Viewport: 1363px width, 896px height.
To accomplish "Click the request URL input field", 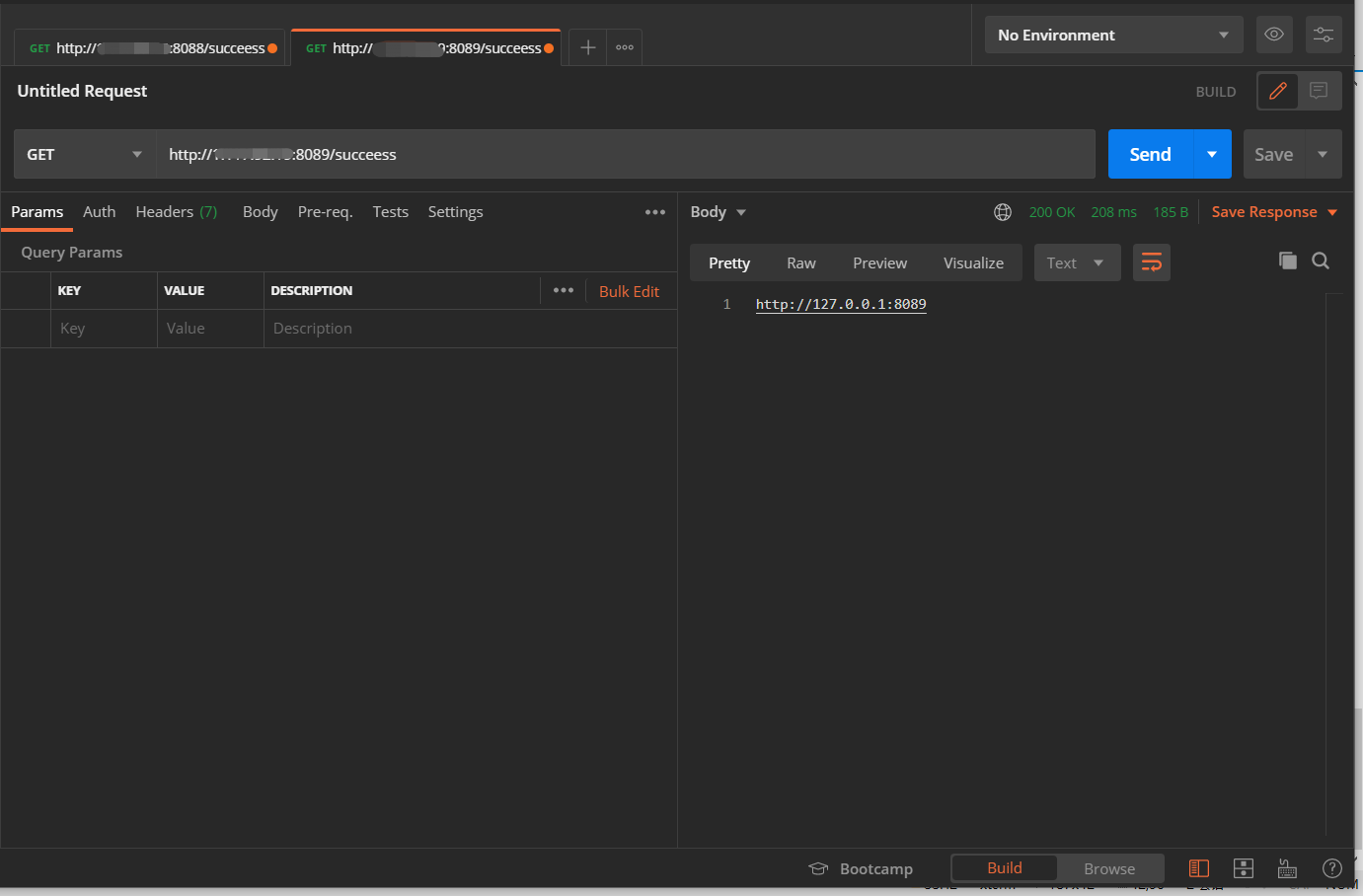I will (x=626, y=154).
